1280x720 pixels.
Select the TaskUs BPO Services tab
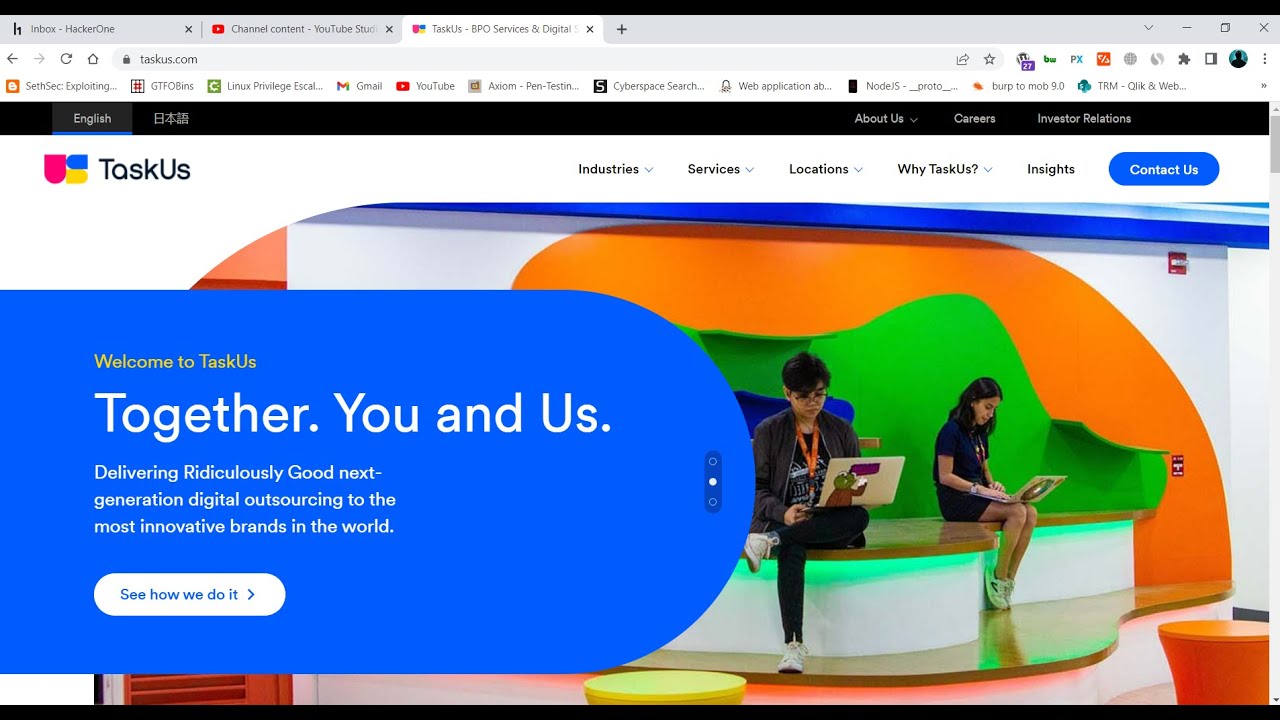pos(502,29)
